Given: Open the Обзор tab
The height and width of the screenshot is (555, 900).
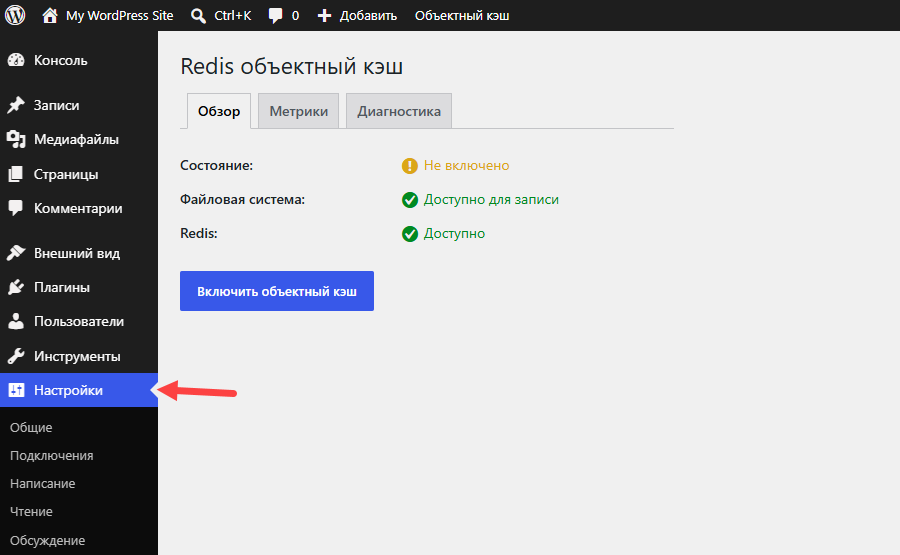Looking at the screenshot, I should 219,111.
